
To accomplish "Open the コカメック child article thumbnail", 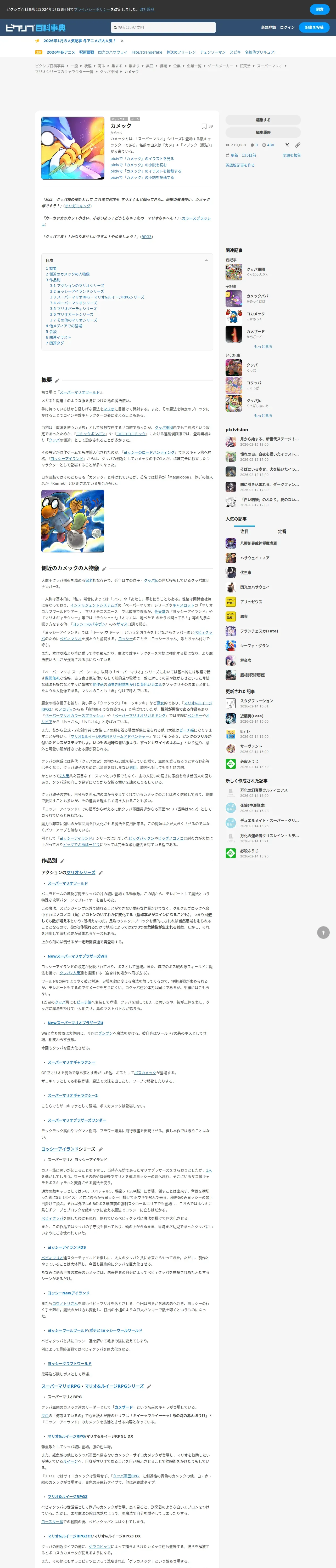I will tap(234, 316).
